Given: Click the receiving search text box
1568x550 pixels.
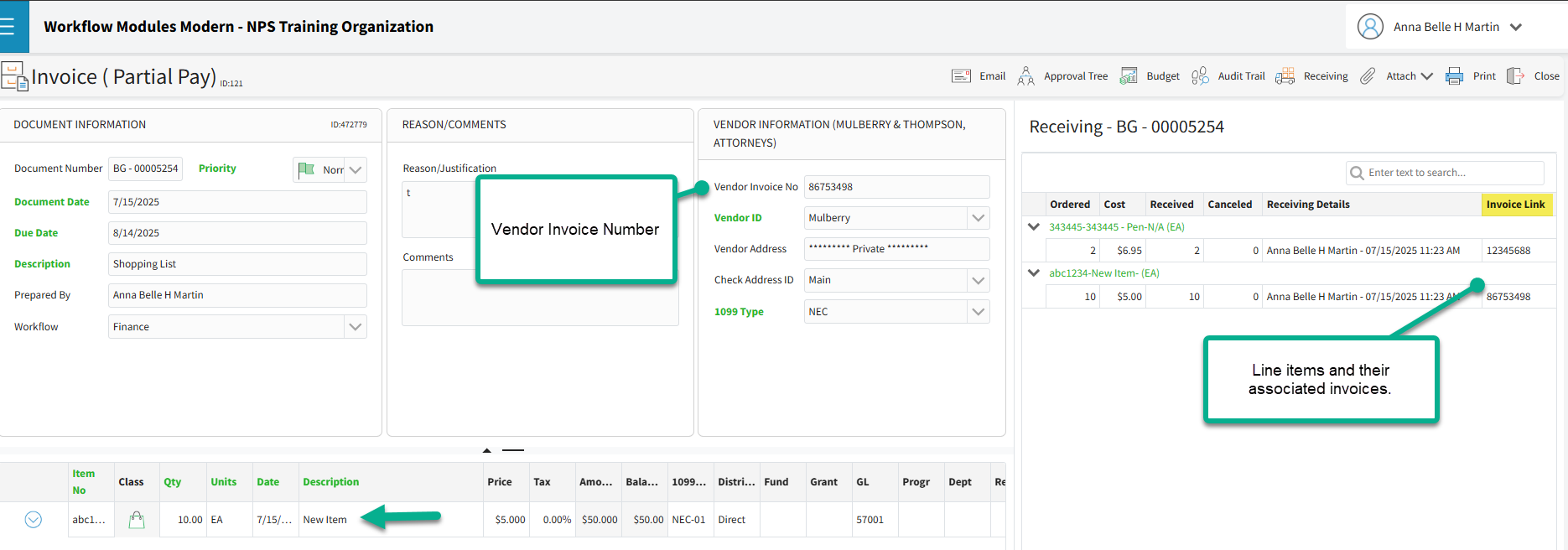Looking at the screenshot, I should (1452, 173).
